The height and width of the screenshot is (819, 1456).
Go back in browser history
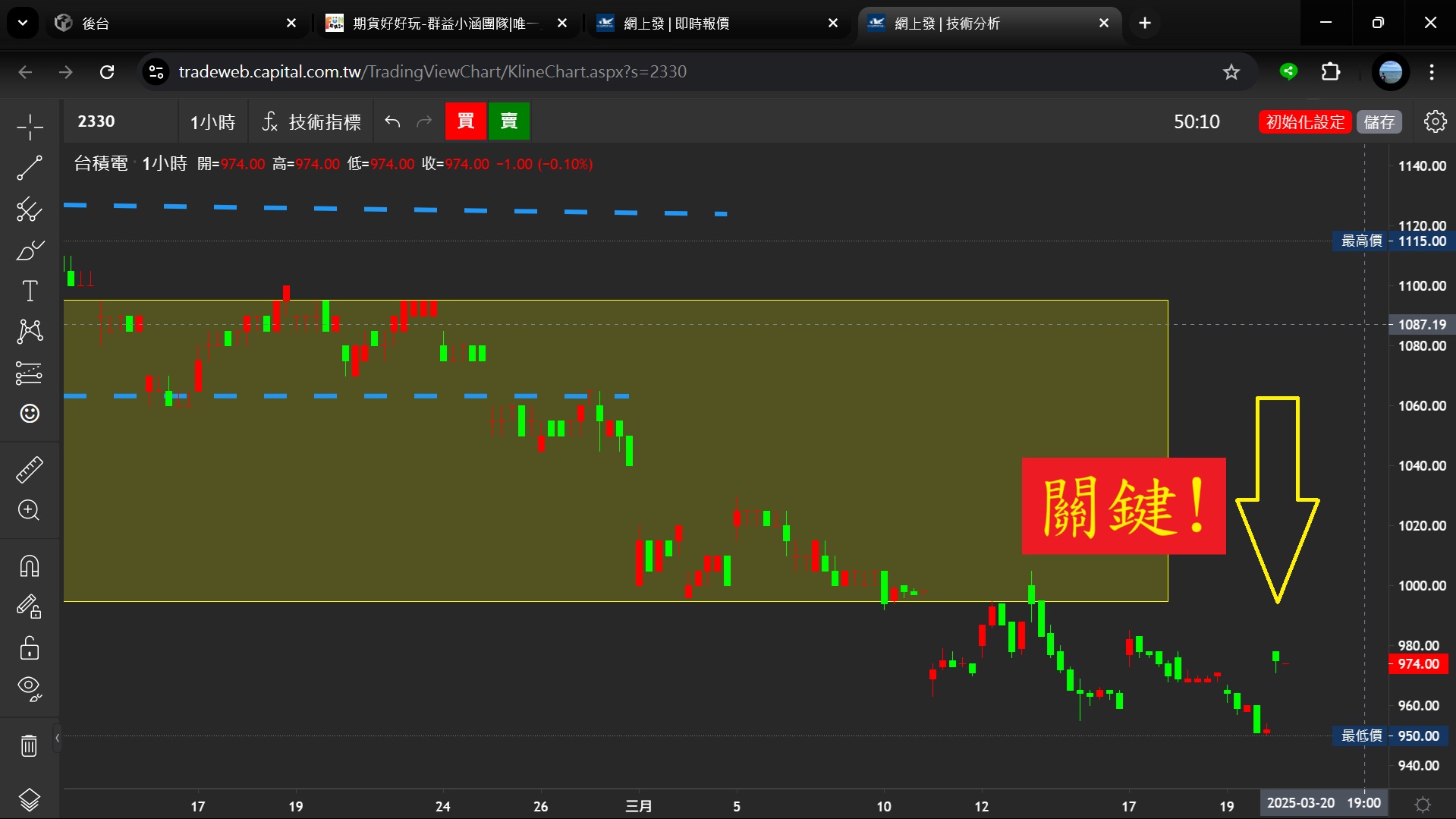[x=25, y=72]
